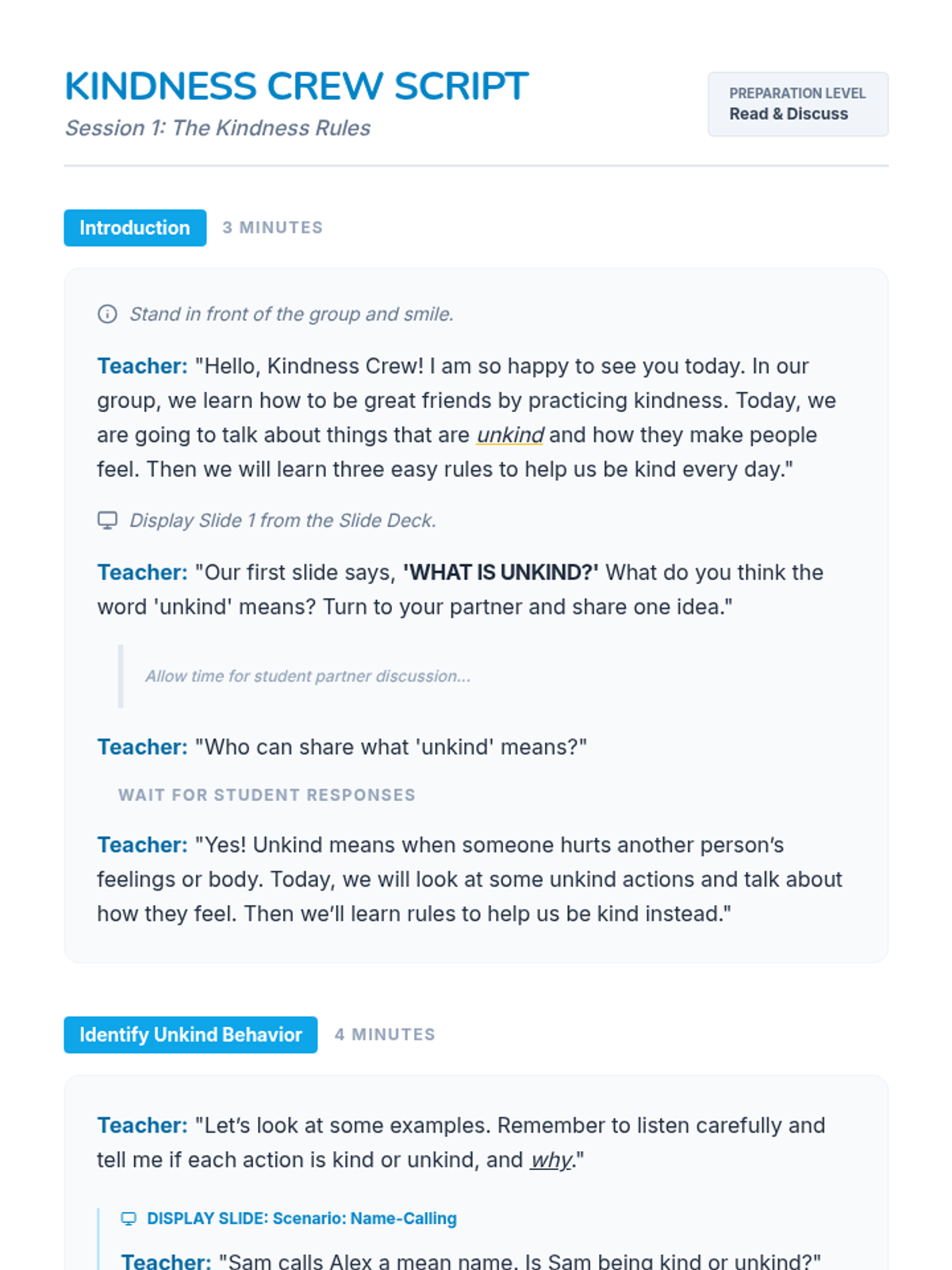Click the '4 MINUTES' duration label
Image resolution: width=952 pixels, height=1270 pixels.
385,1035
